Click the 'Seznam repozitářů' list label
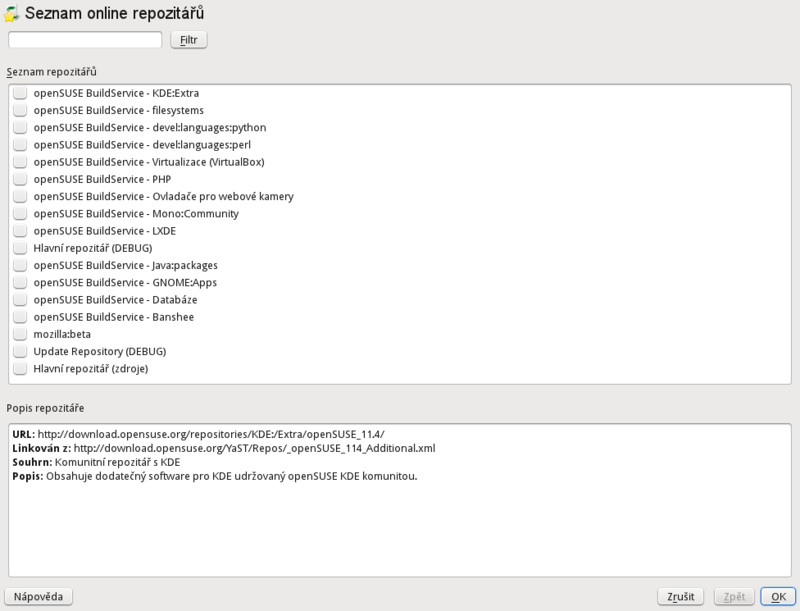Viewport: 800px width, 611px height. coord(52,72)
